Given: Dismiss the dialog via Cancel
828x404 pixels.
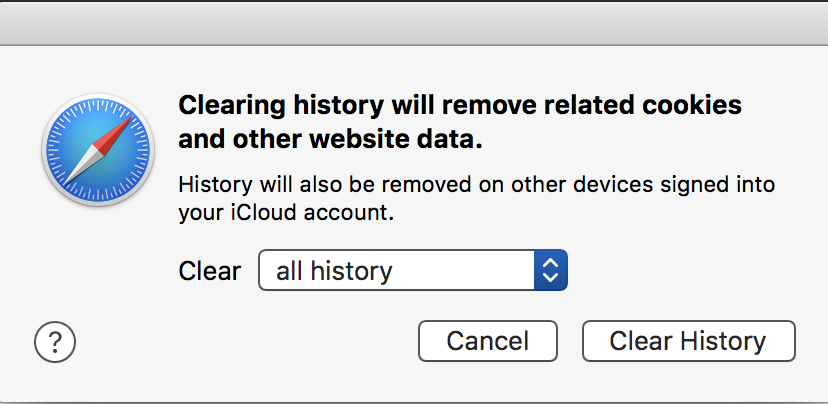Looking at the screenshot, I should tap(487, 341).
